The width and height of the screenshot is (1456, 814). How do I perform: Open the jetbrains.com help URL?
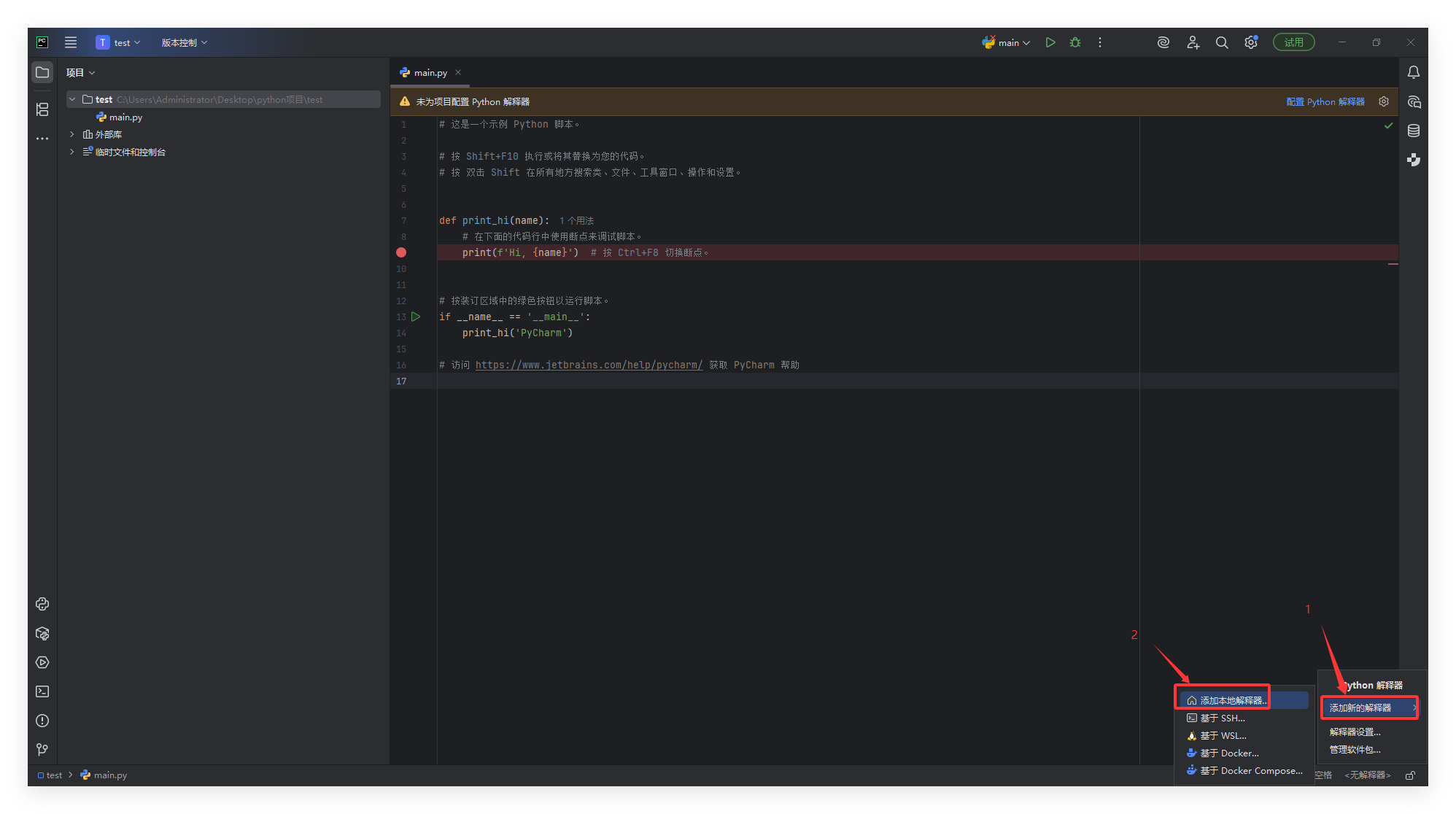point(589,365)
